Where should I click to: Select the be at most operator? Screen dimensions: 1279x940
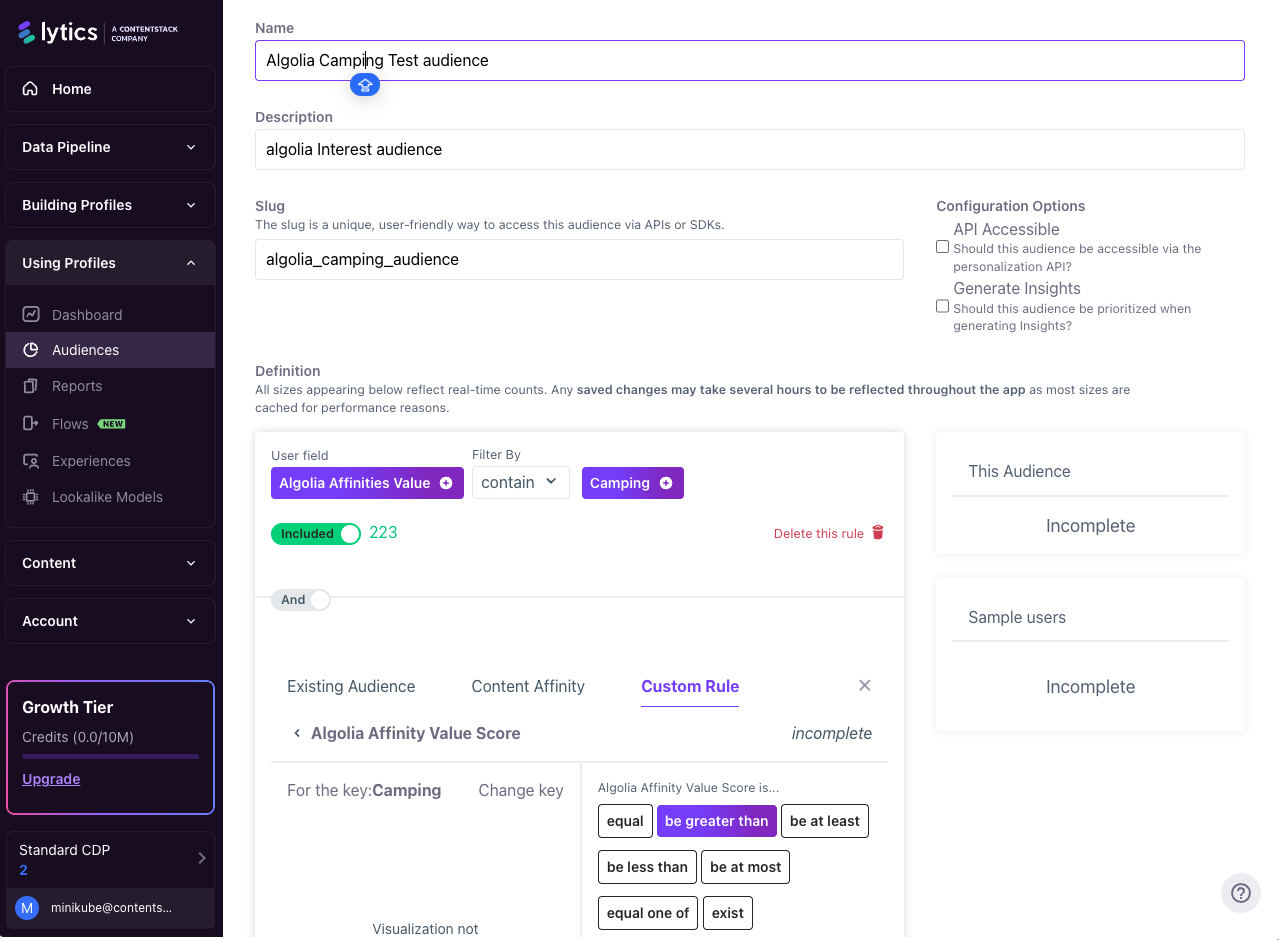pyautogui.click(x=746, y=867)
